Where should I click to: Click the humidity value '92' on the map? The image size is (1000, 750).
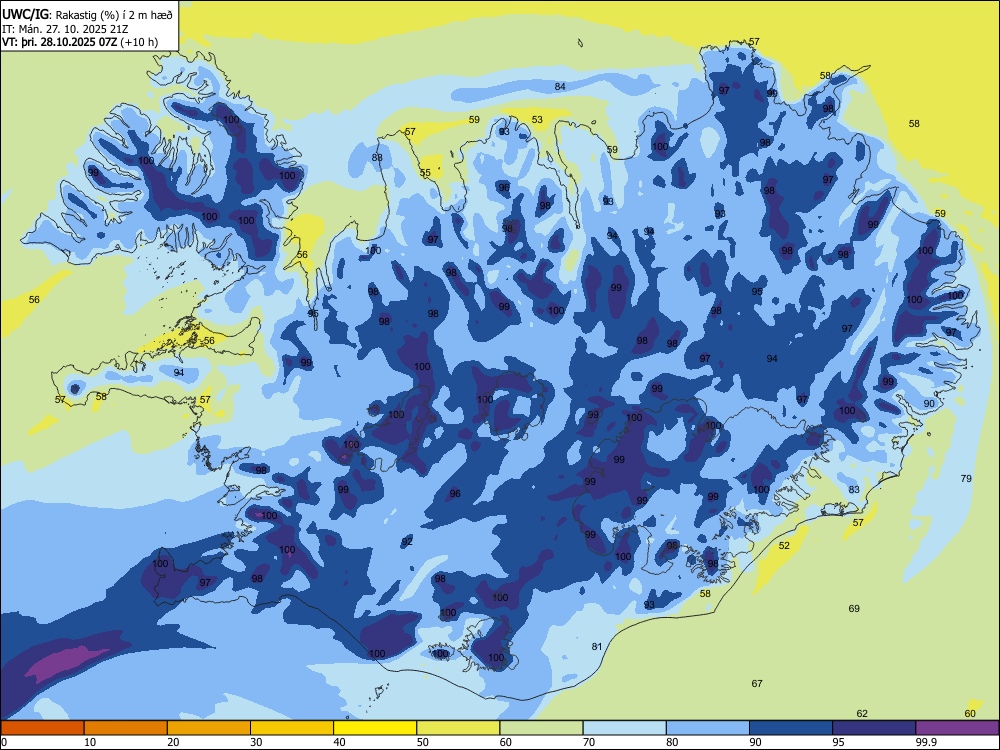point(407,541)
